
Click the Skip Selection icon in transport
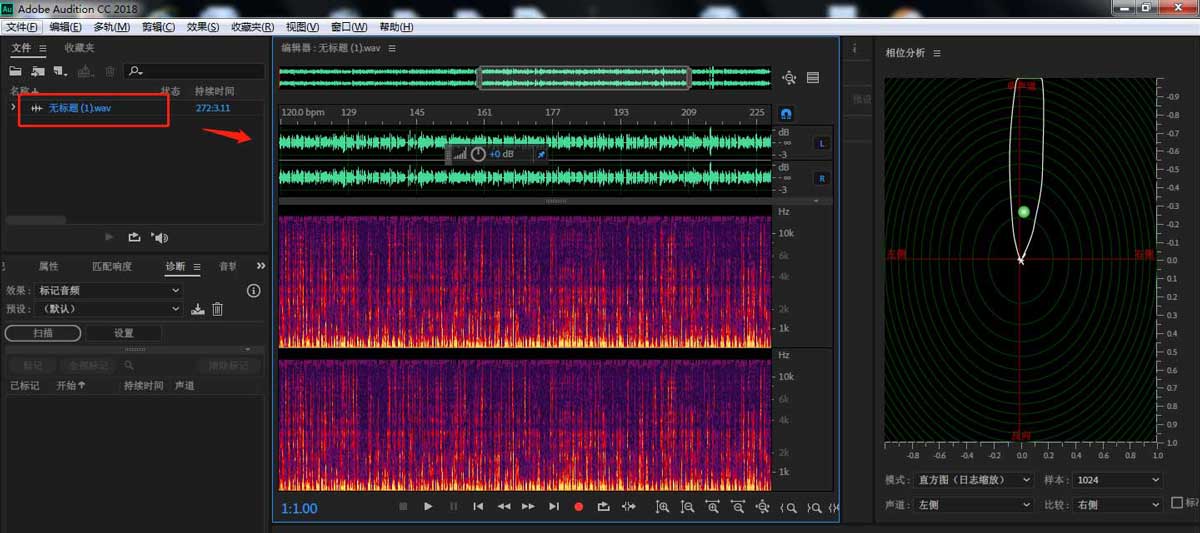pyautogui.click(x=629, y=507)
